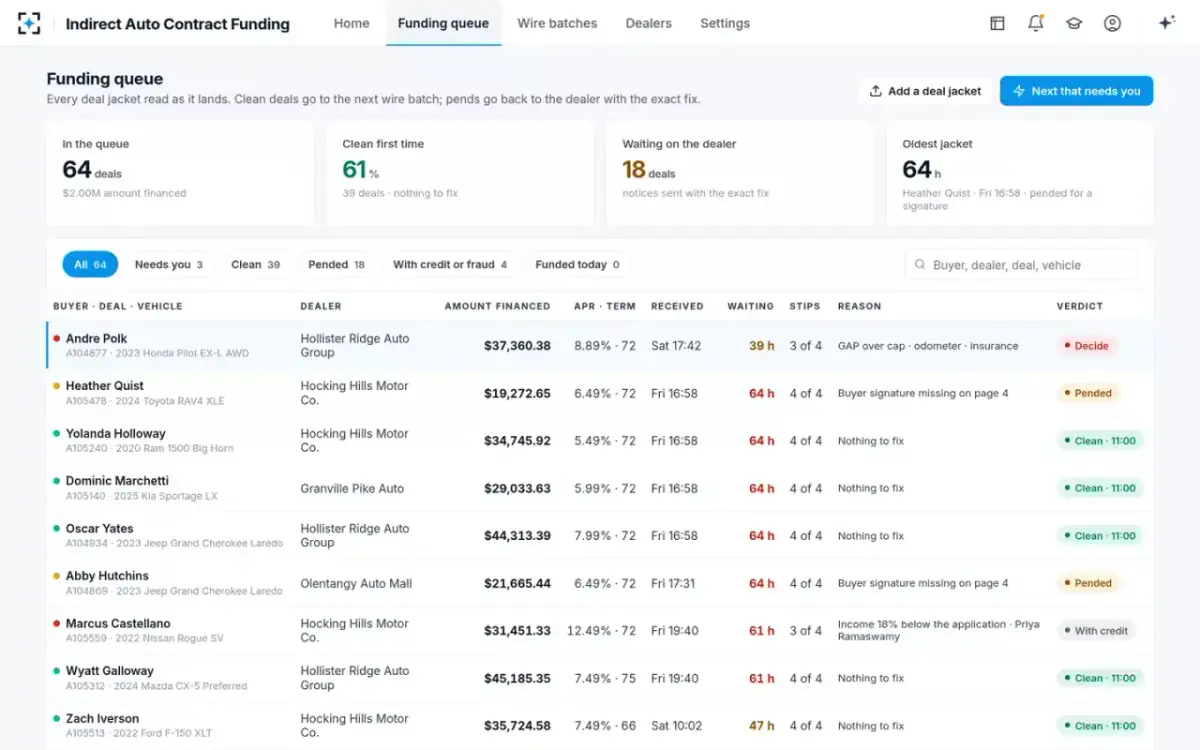1200x750 pixels.
Task: Open Zach Iverson deal
Action: pos(600,726)
